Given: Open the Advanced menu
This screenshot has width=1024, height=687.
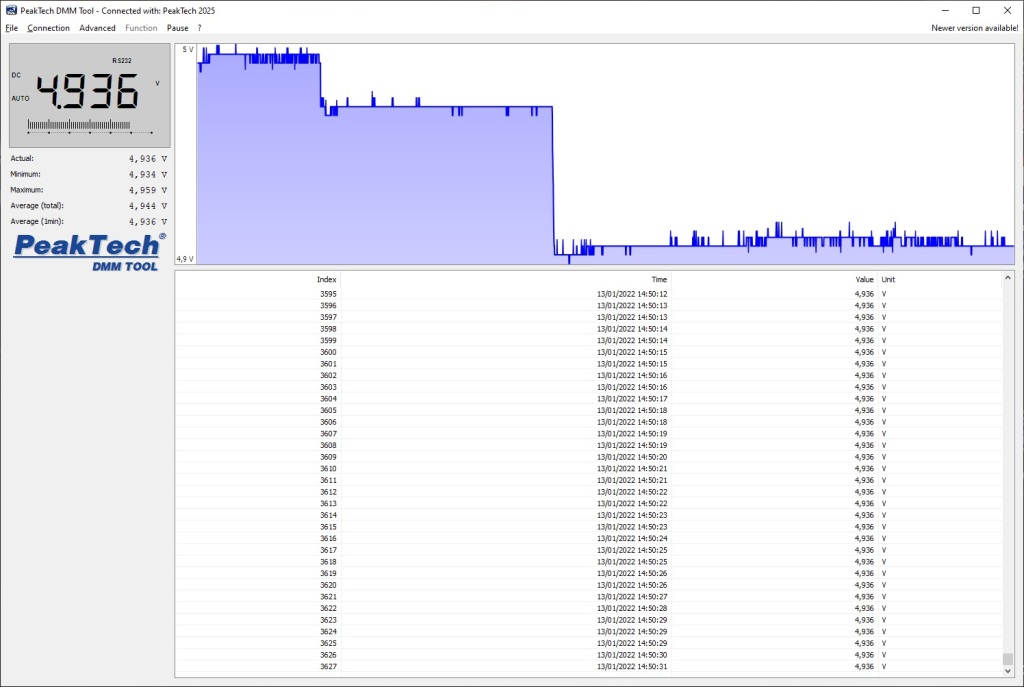Looking at the screenshot, I should 97,28.
